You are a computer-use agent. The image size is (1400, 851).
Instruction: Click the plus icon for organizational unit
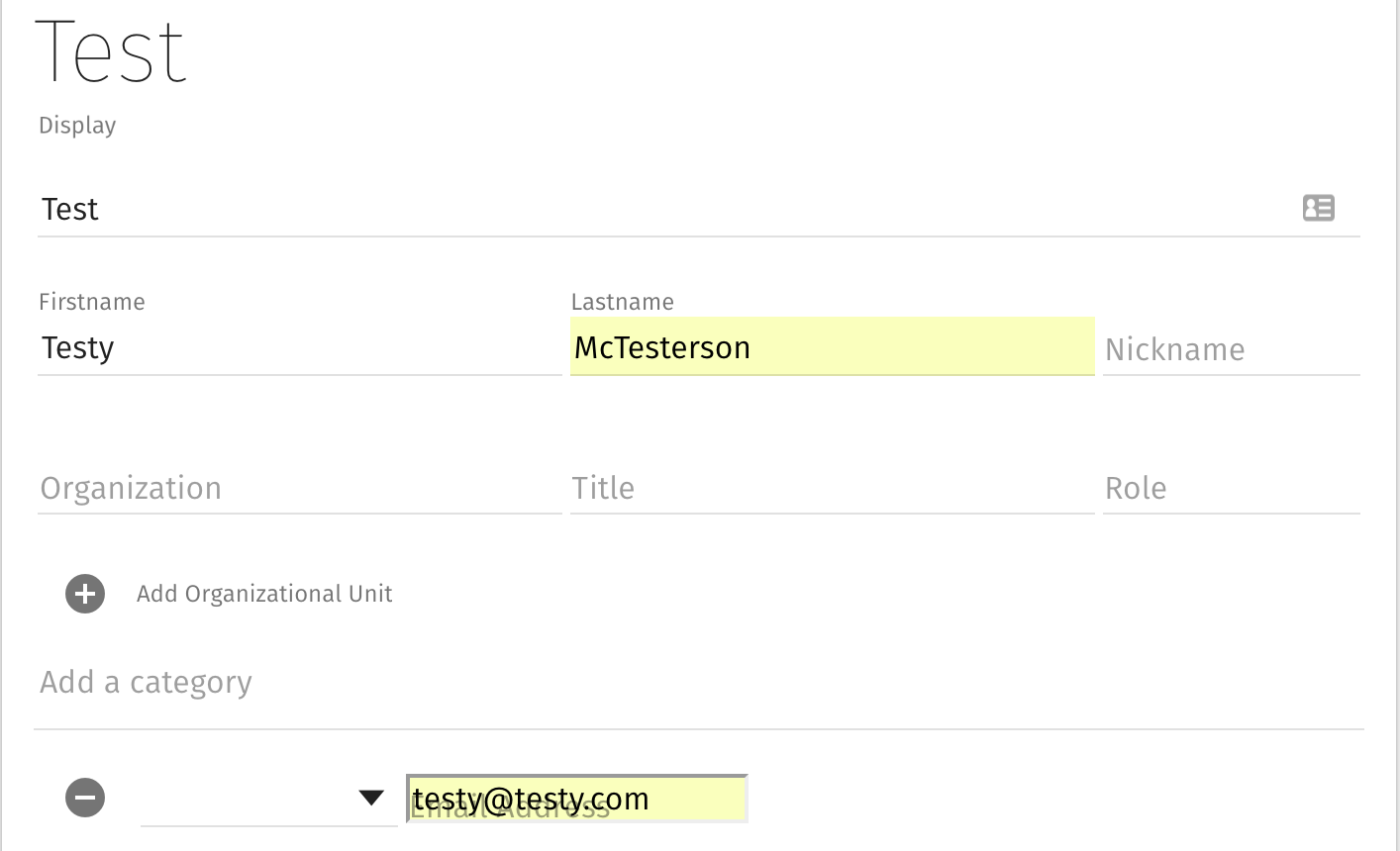pos(85,594)
